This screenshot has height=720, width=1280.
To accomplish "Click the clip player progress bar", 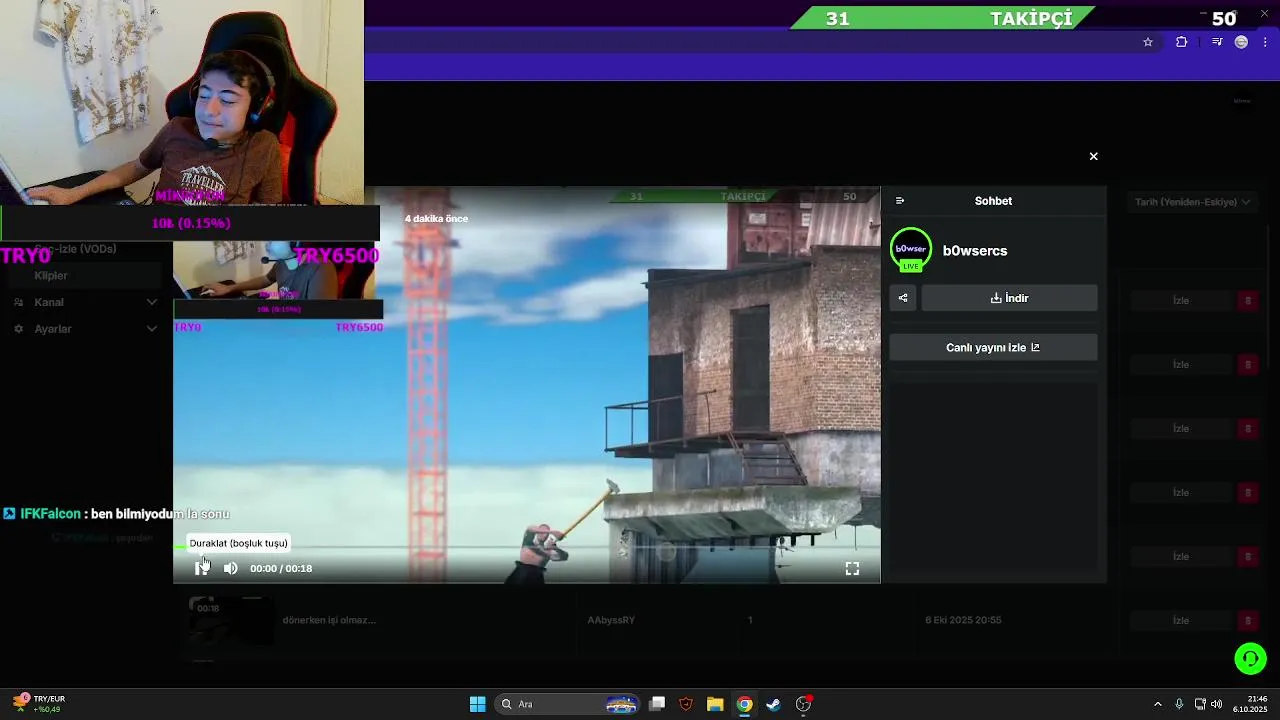I will coord(527,547).
